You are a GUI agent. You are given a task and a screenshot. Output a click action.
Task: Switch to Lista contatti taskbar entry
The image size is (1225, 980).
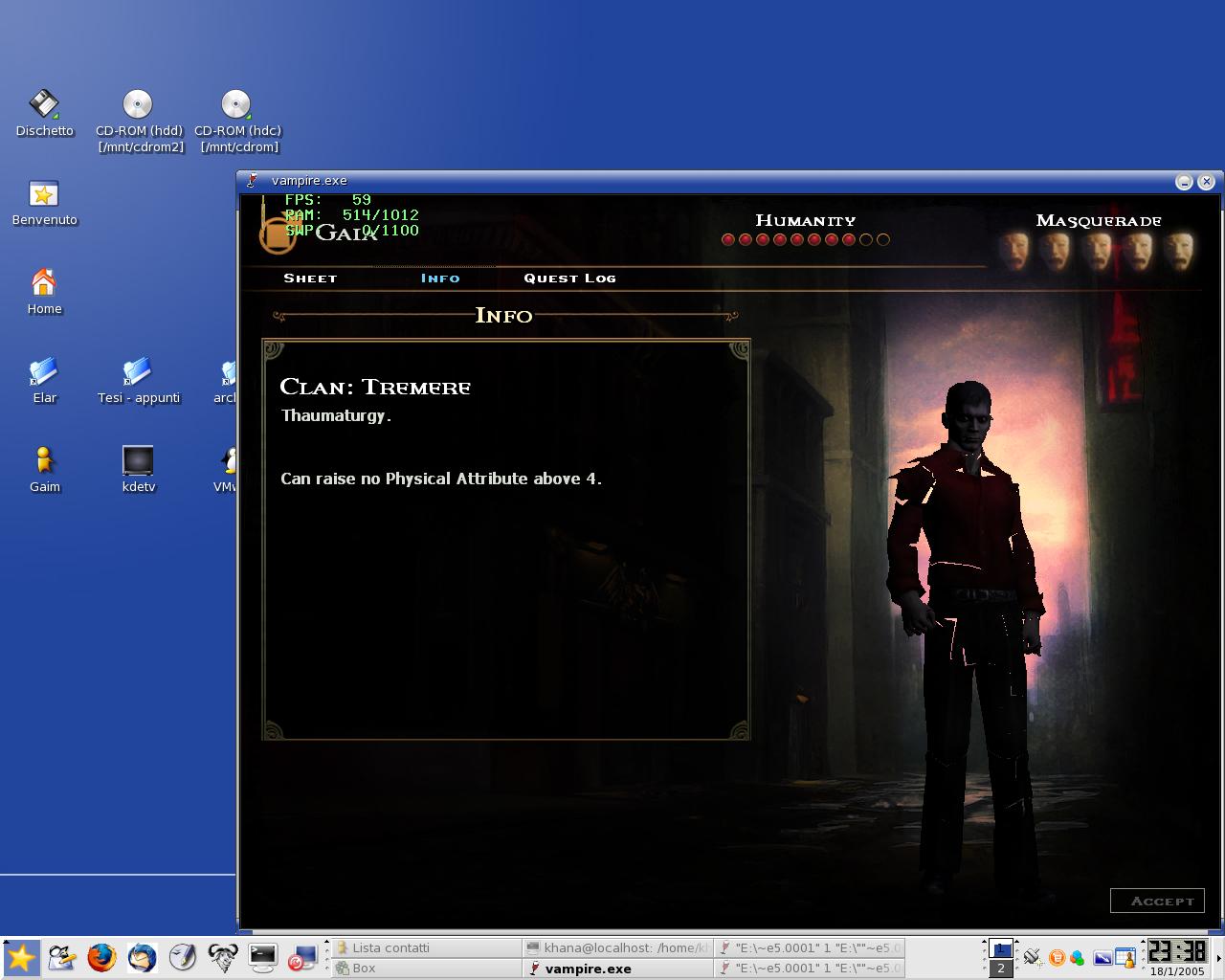coord(426,947)
